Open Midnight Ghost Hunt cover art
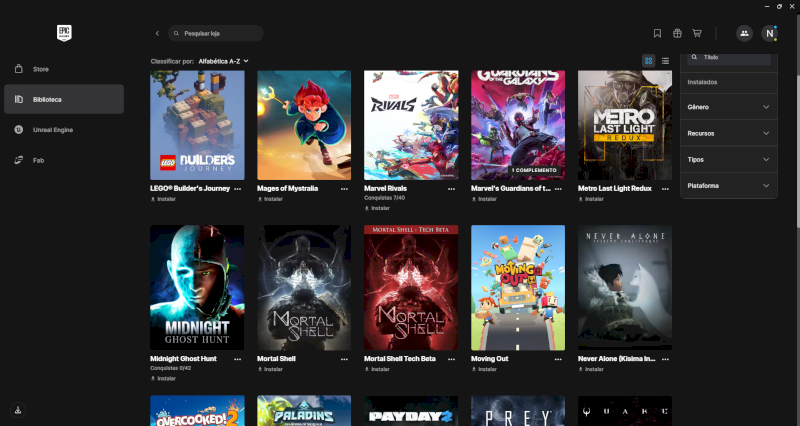The image size is (800, 426). pyautogui.click(x=197, y=288)
